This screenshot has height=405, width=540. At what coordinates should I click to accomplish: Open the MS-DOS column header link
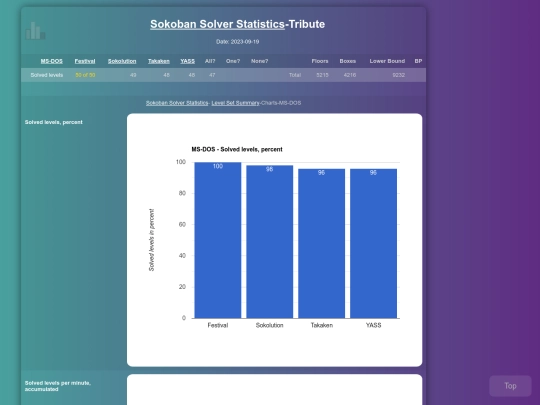click(52, 61)
